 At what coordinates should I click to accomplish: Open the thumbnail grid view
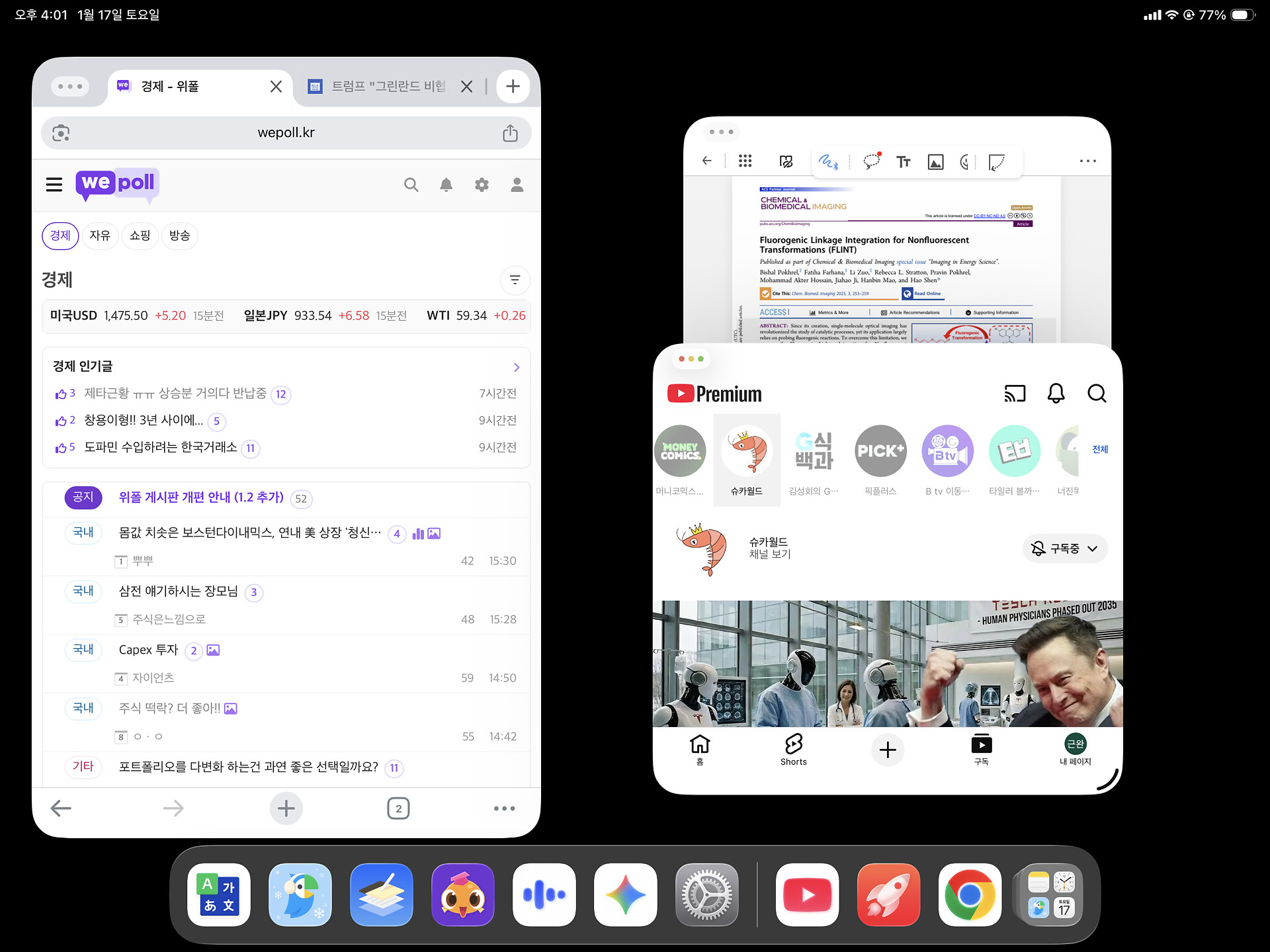pos(745,161)
